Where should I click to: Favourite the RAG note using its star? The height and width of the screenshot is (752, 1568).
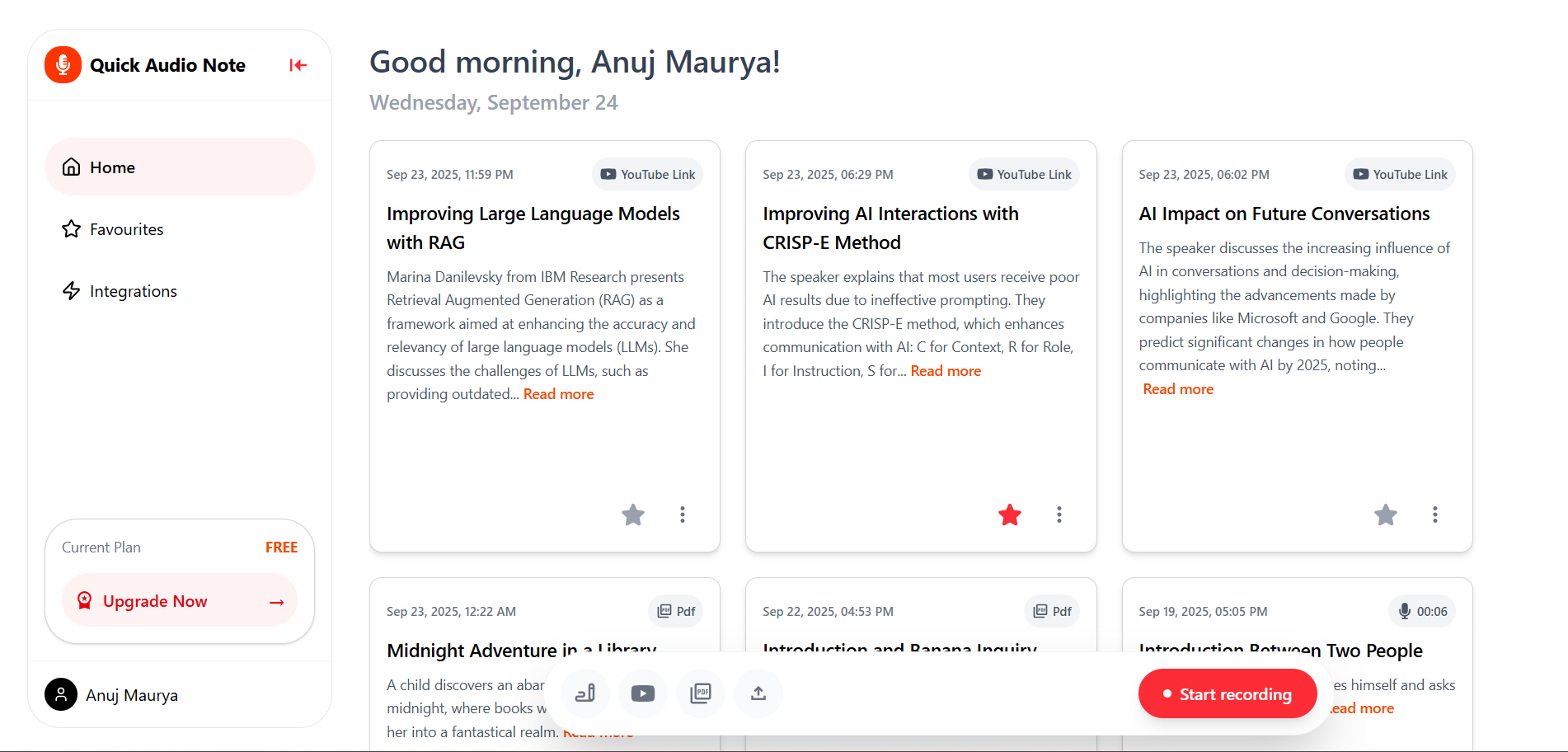pyautogui.click(x=633, y=515)
